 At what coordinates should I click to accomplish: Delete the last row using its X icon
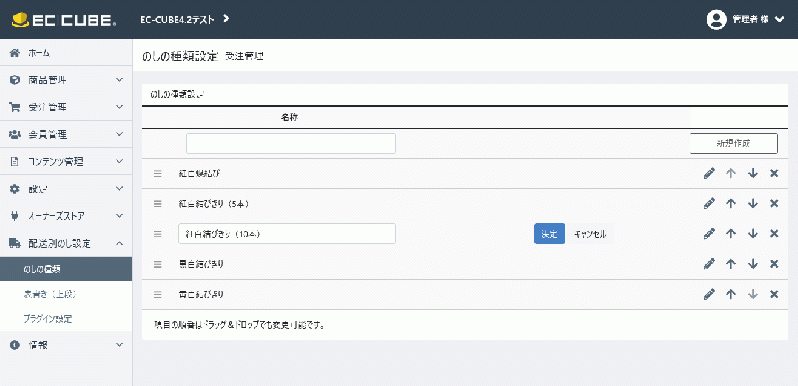point(774,294)
